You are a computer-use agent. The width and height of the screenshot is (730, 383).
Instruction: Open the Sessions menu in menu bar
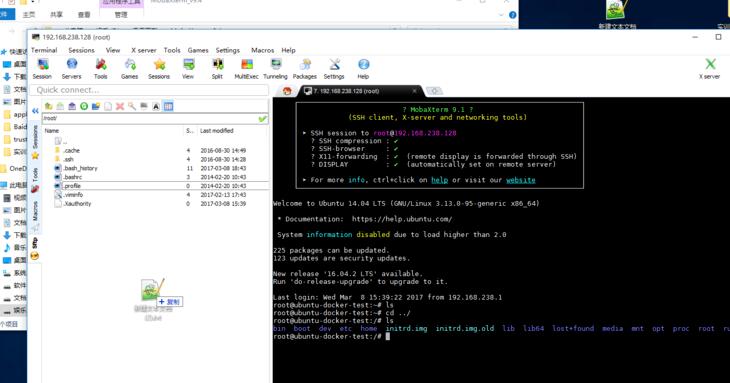[x=81, y=50]
